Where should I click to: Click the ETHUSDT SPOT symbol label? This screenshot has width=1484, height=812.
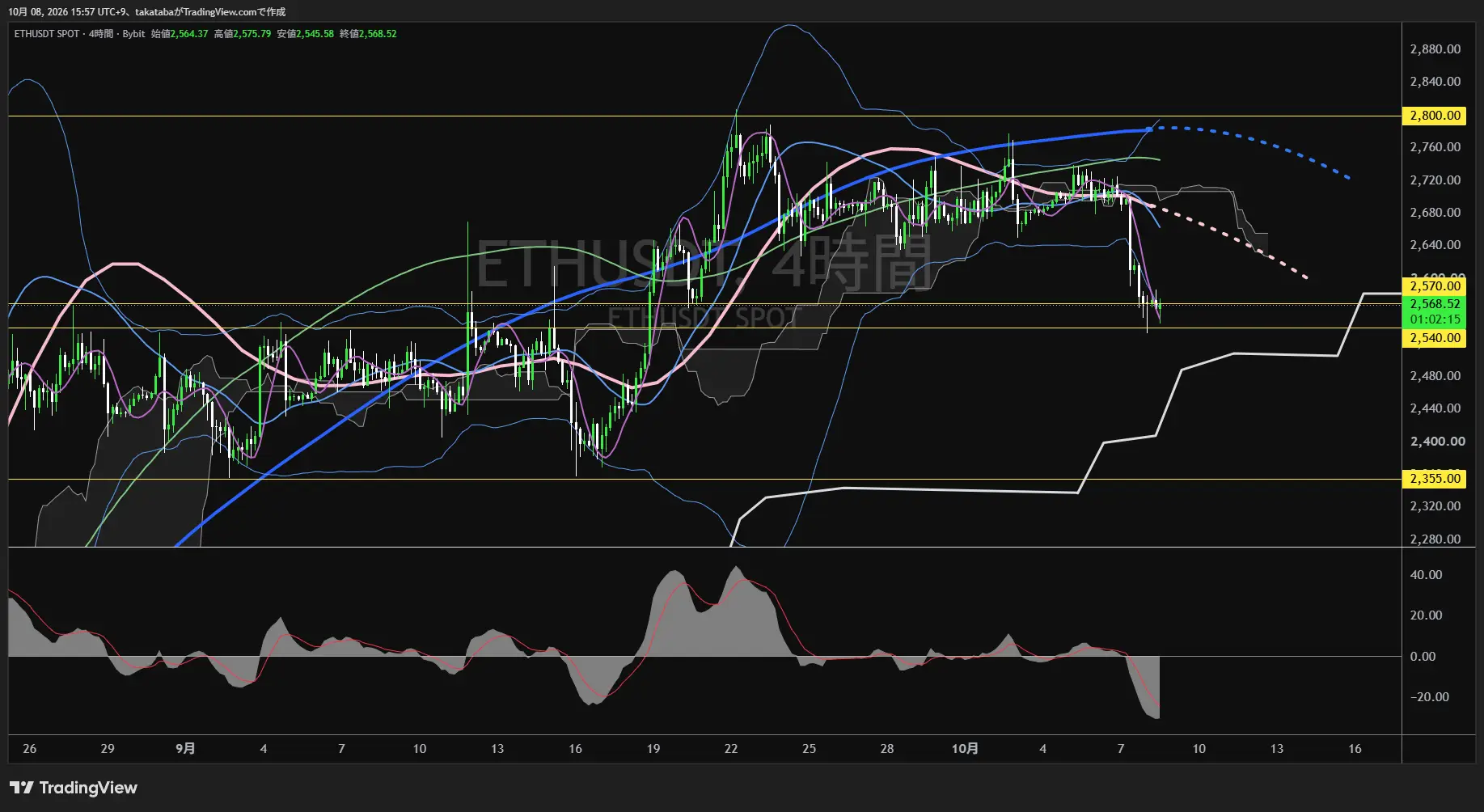[47, 34]
